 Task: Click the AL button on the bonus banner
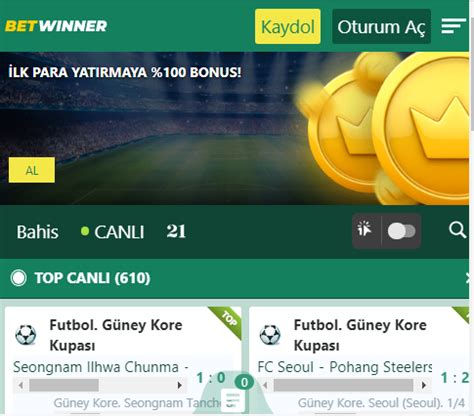pos(32,170)
